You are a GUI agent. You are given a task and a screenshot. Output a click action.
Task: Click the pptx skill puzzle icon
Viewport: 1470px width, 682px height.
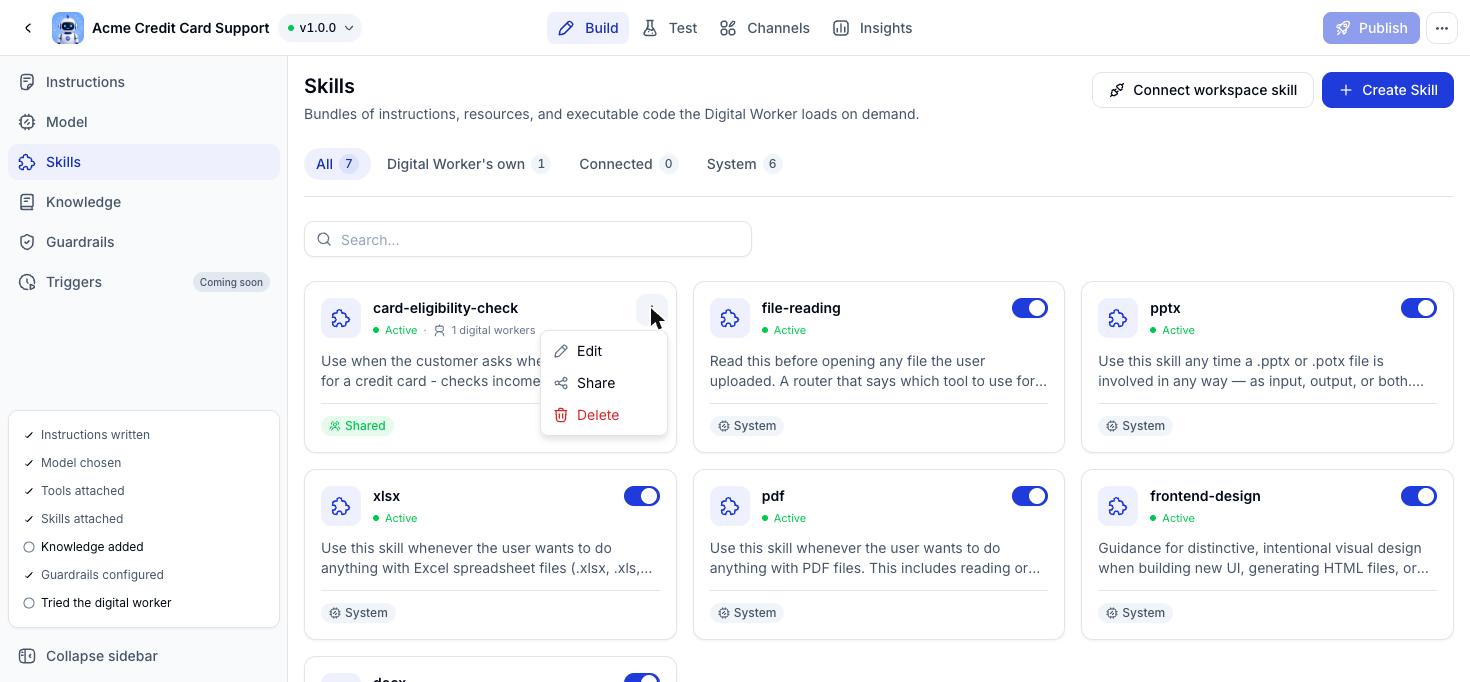[x=1118, y=318]
